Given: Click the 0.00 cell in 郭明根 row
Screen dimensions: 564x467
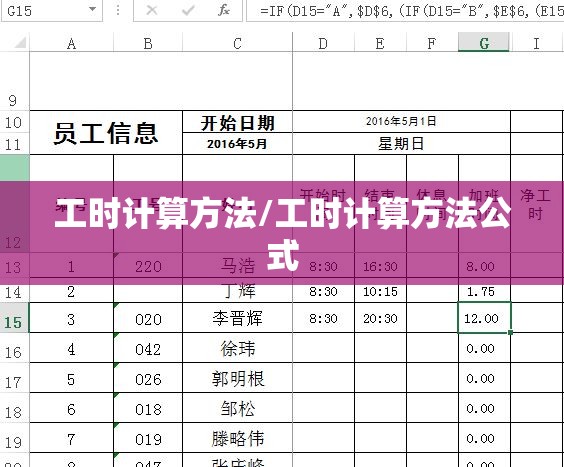Looking at the screenshot, I should tap(484, 378).
